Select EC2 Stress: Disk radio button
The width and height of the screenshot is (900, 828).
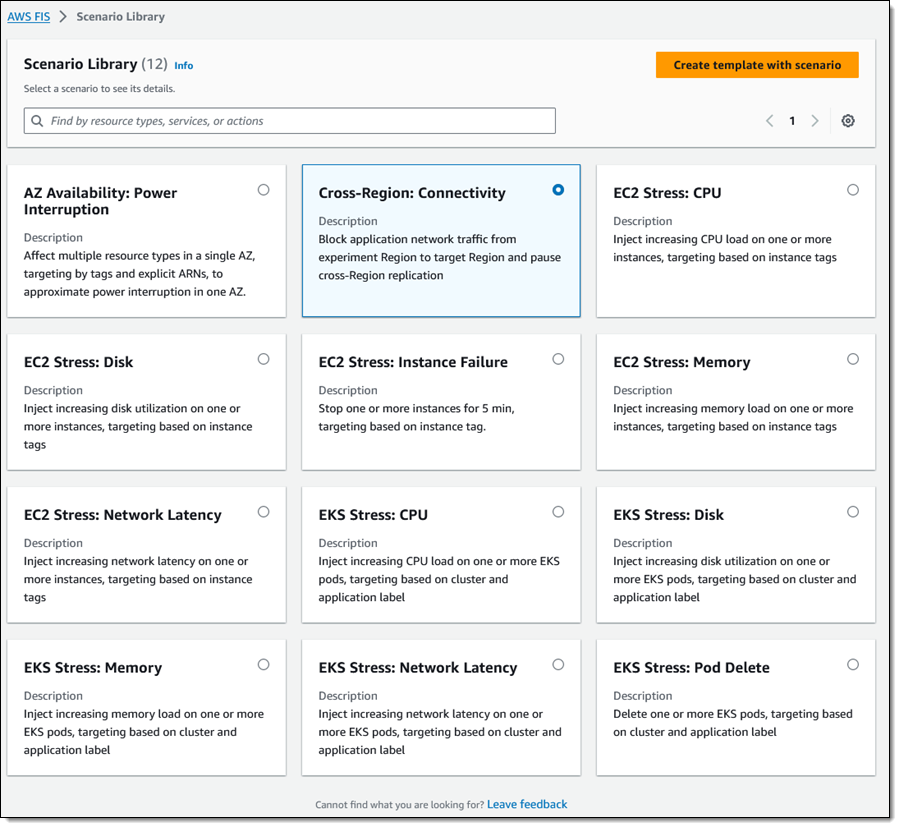(263, 359)
